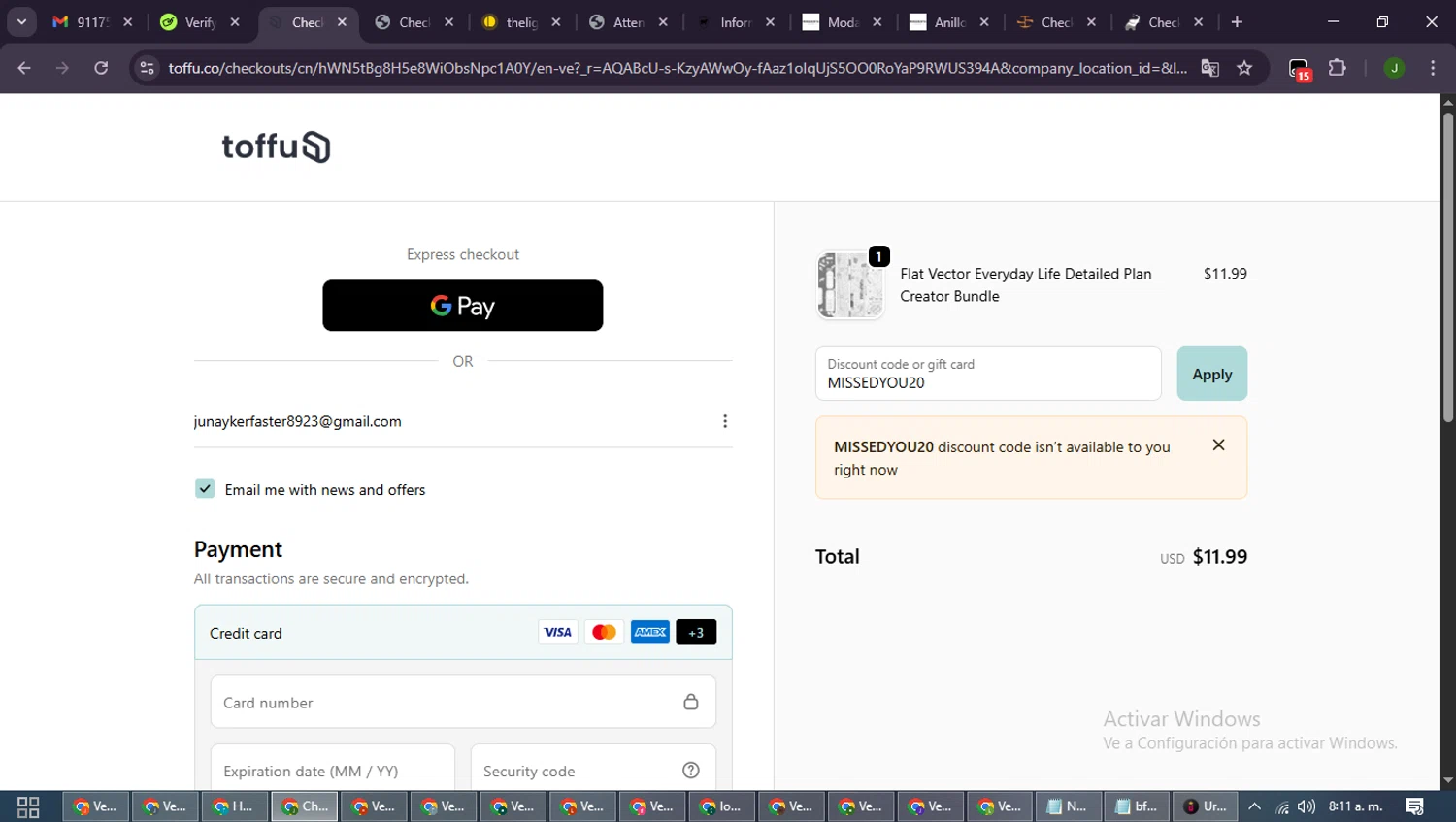Open the tab search dropdown arrow
The width and height of the screenshot is (1456, 822).
pyautogui.click(x=21, y=22)
